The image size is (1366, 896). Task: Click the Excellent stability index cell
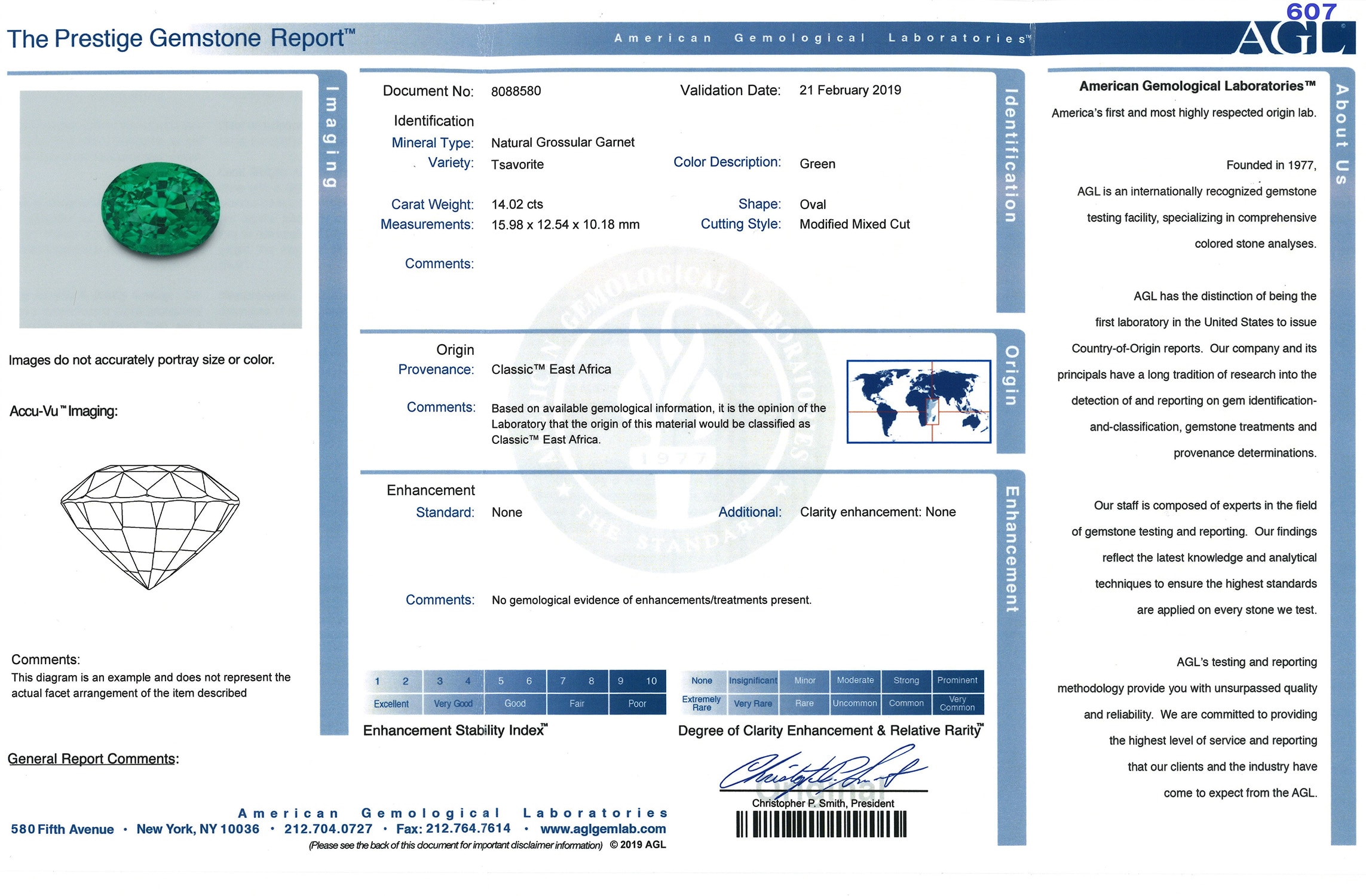point(391,704)
